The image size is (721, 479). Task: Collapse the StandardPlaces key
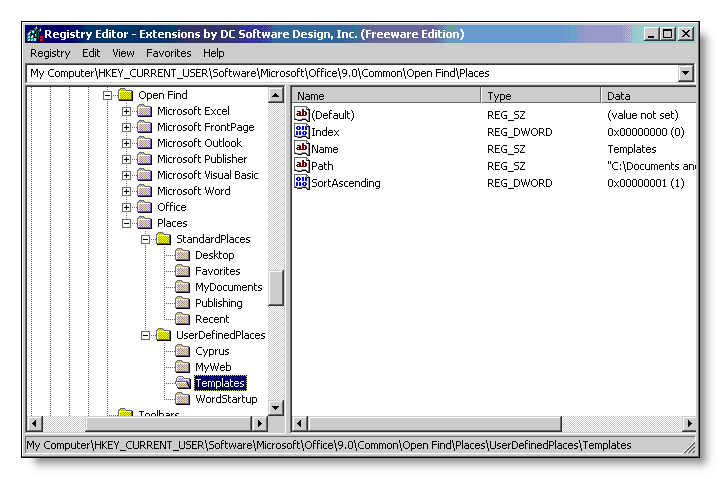pos(145,240)
